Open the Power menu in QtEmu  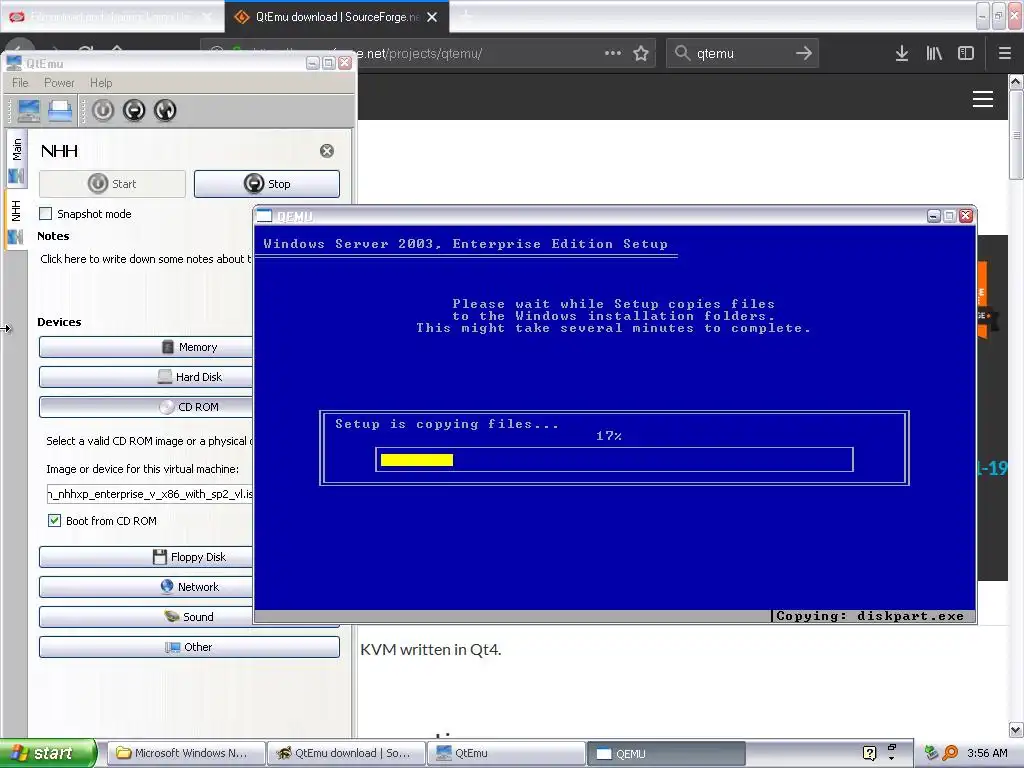59,83
